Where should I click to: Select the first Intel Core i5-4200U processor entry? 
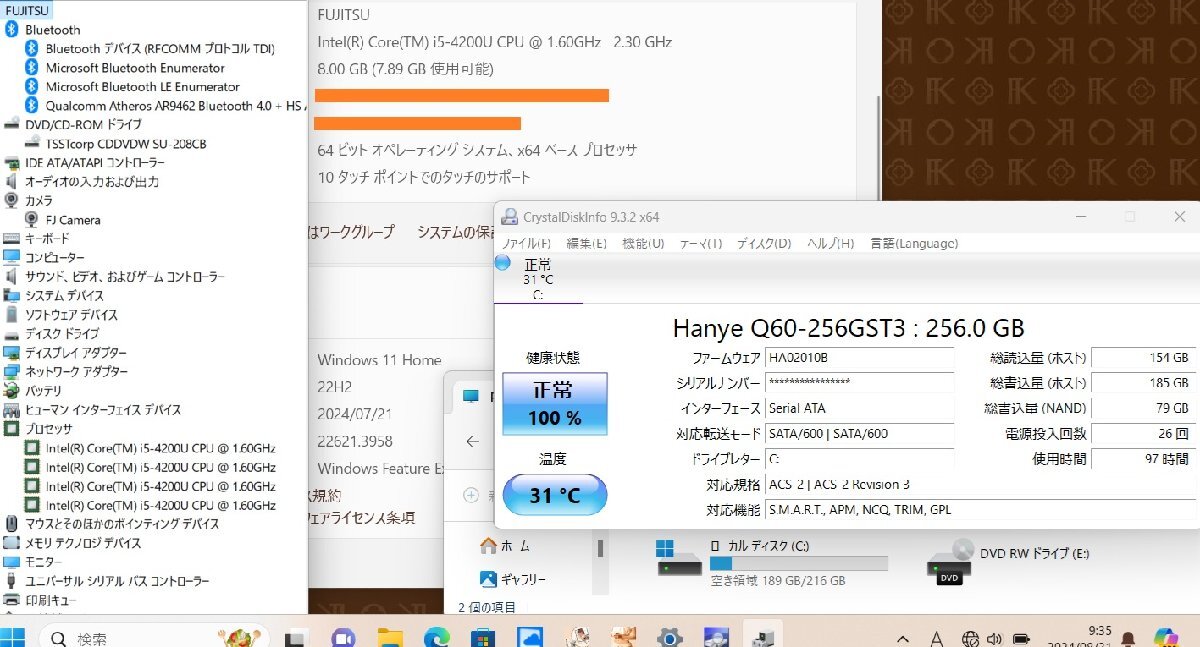point(161,448)
